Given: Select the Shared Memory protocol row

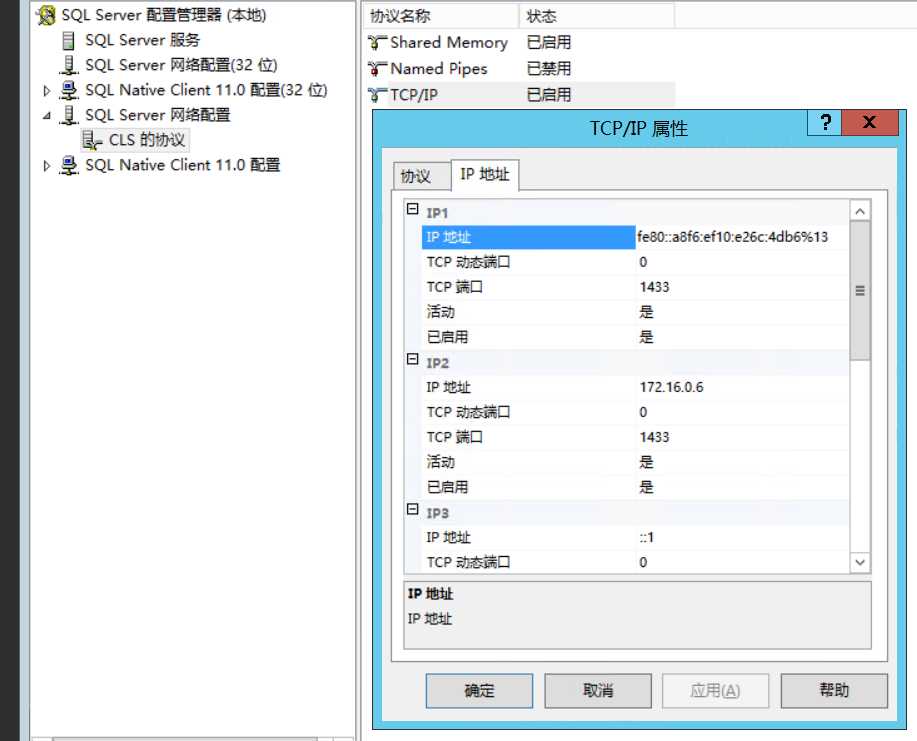Looking at the screenshot, I should [519, 43].
